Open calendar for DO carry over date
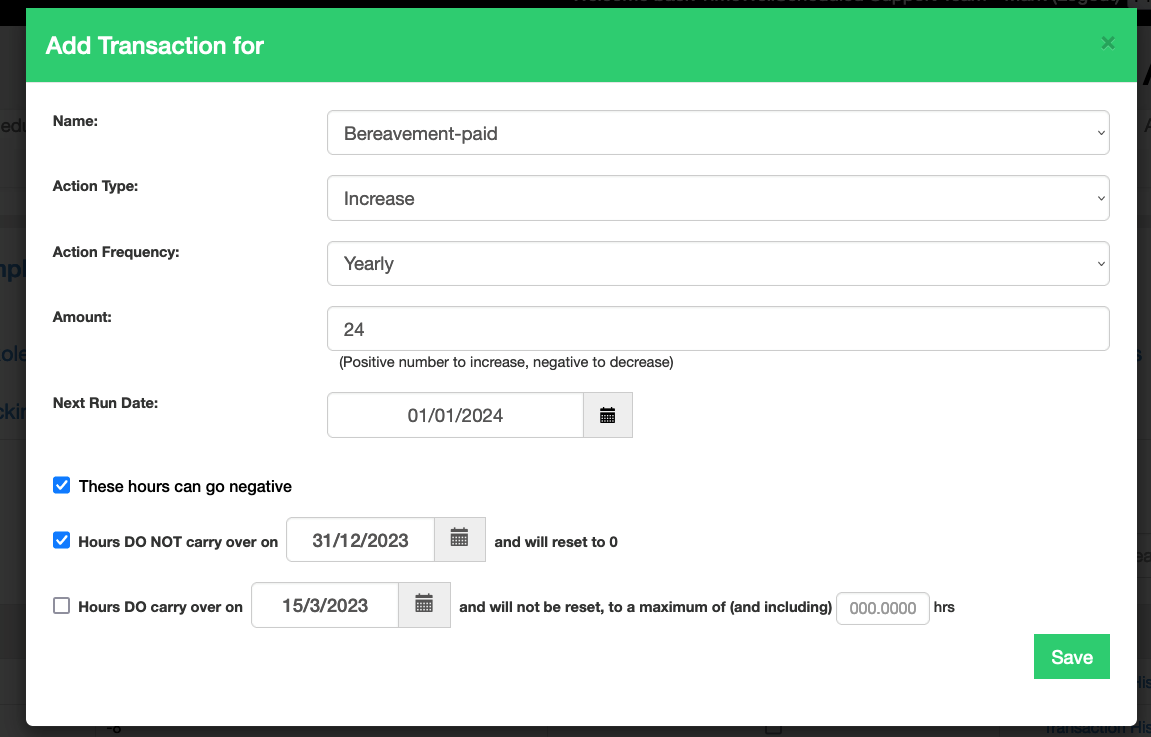Screen dimensions: 1151x737 [x=424, y=605]
